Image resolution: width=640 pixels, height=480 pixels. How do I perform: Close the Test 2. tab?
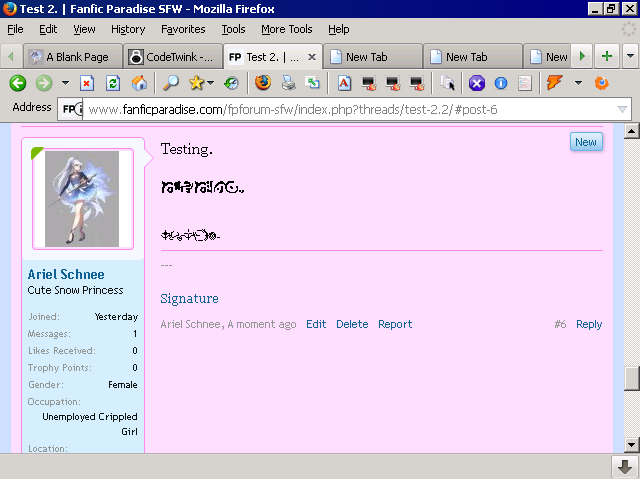pyautogui.click(x=312, y=57)
